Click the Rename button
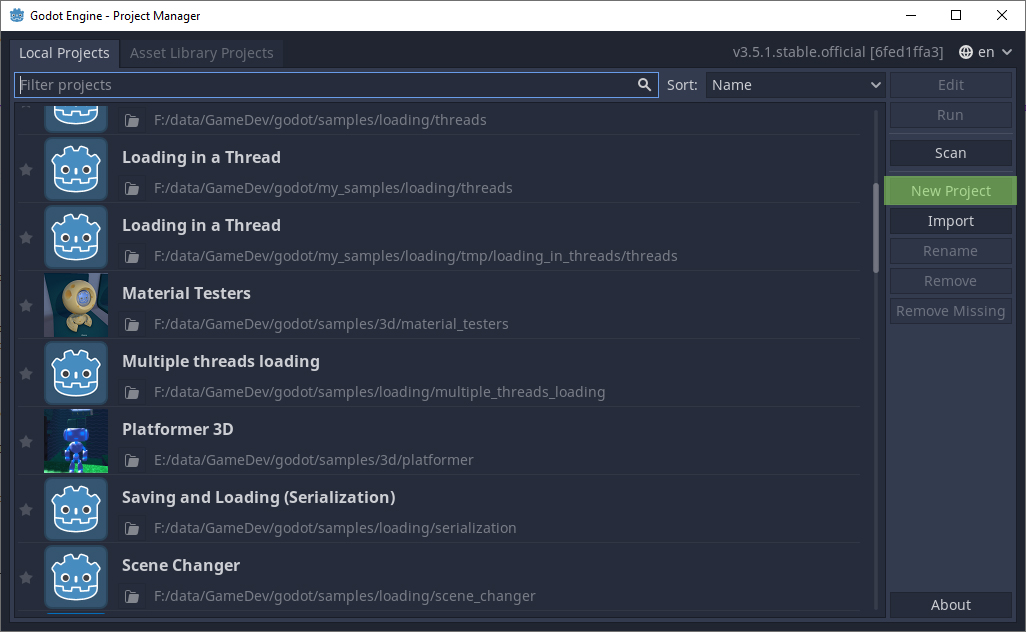This screenshot has height=632, width=1026. tap(951, 251)
